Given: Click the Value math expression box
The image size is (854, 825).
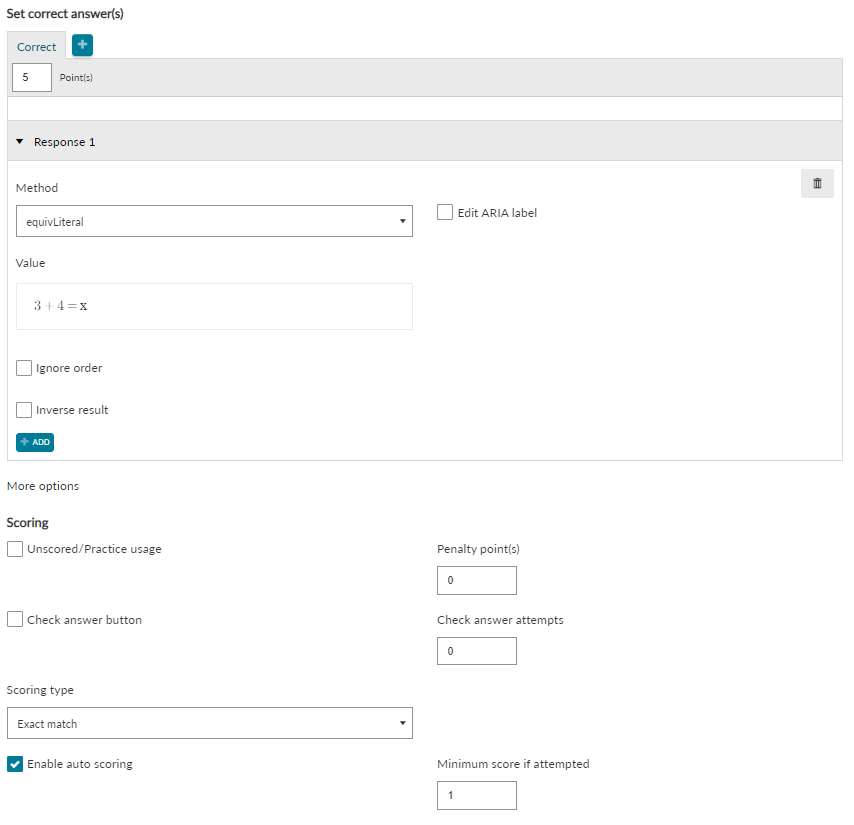Looking at the screenshot, I should 214,307.
